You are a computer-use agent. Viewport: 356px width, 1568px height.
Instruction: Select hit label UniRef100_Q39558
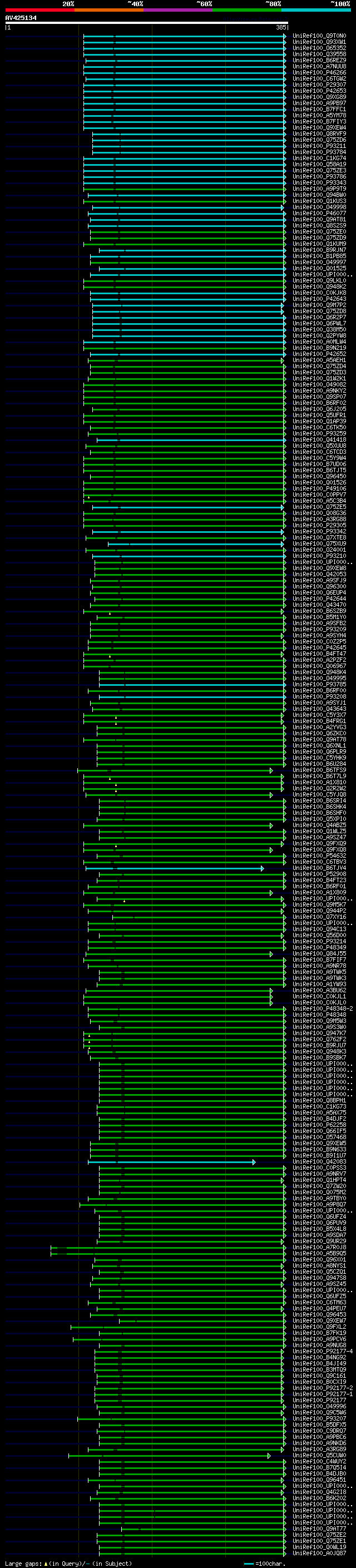point(319,54)
